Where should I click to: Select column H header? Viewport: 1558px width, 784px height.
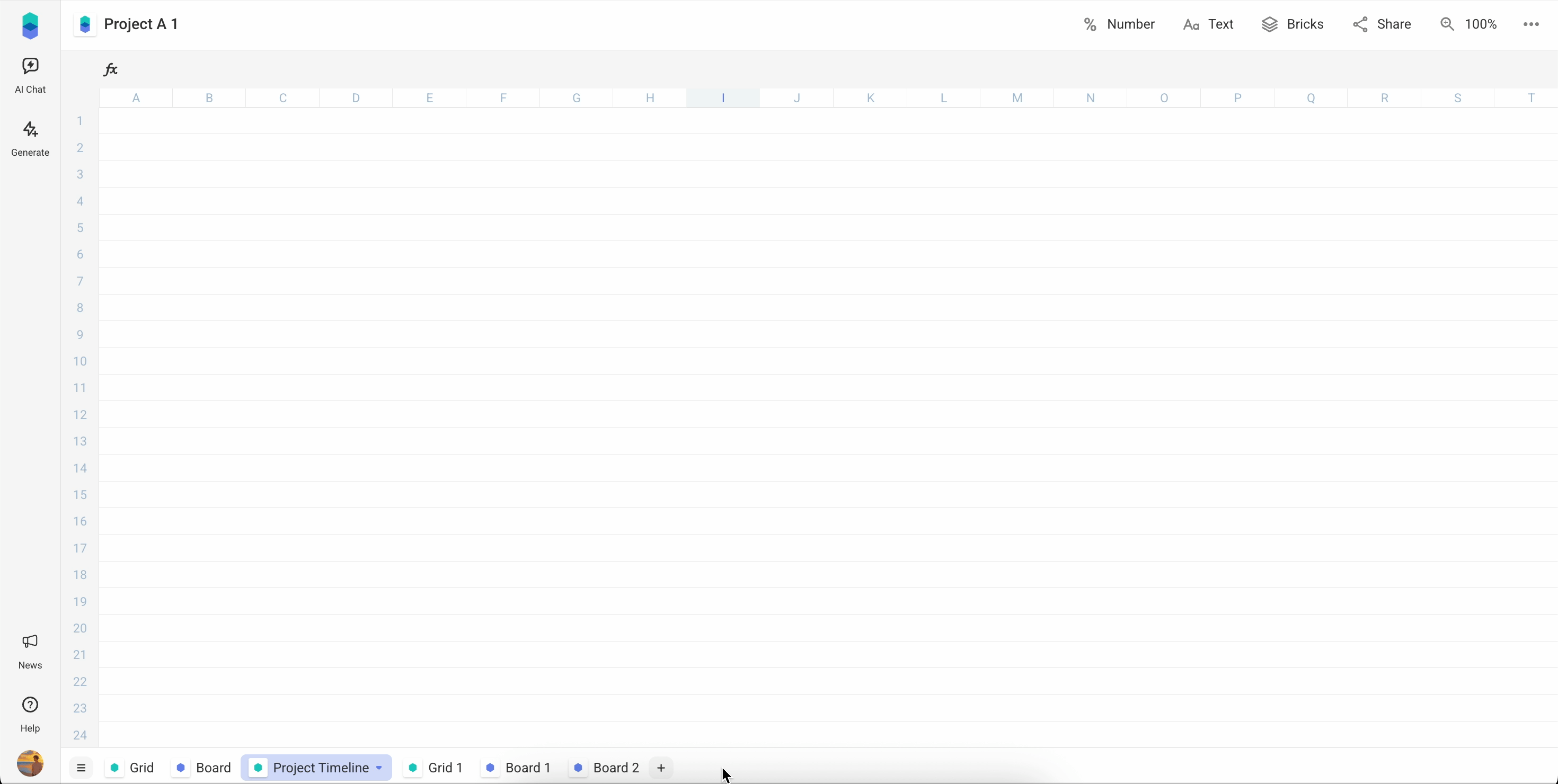point(650,97)
